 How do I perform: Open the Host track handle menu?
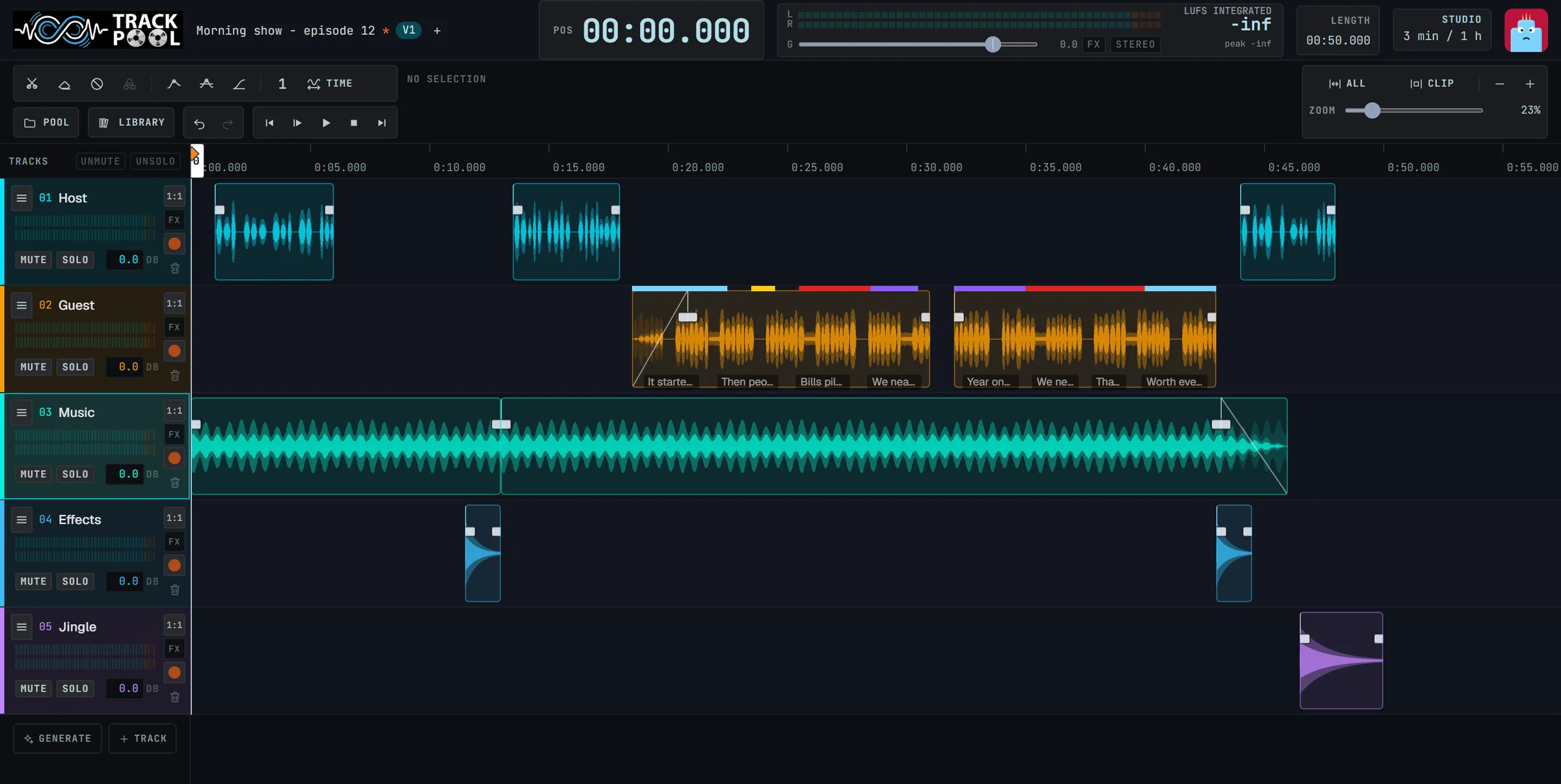coord(21,198)
